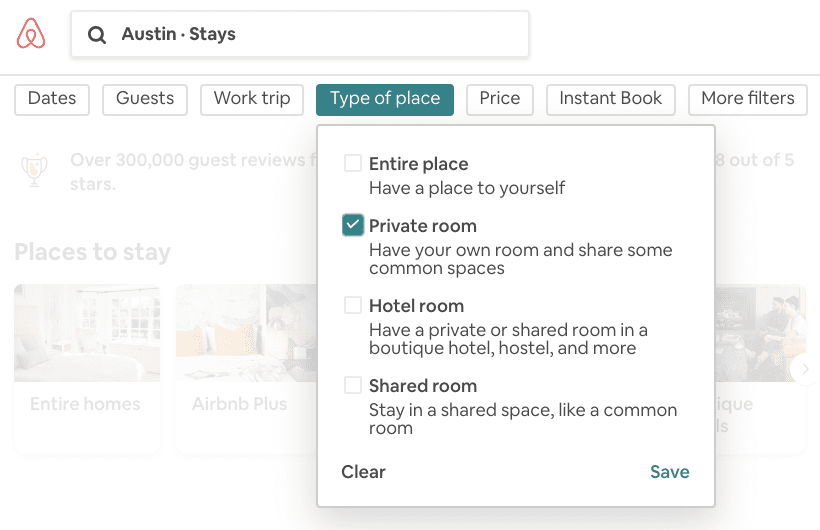
Task: Open the Dates filter
Action: click(x=52, y=99)
